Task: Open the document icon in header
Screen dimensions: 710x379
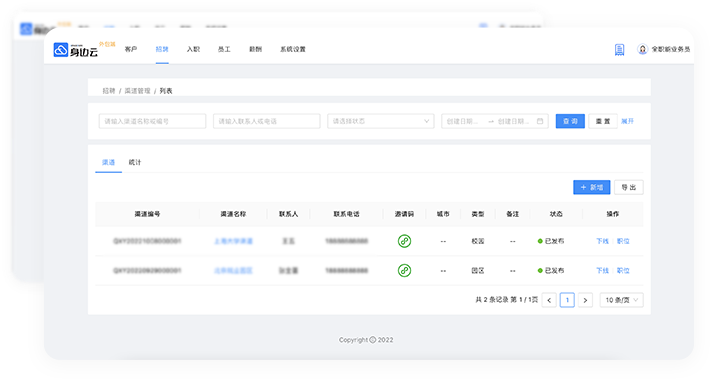Action: click(x=619, y=50)
